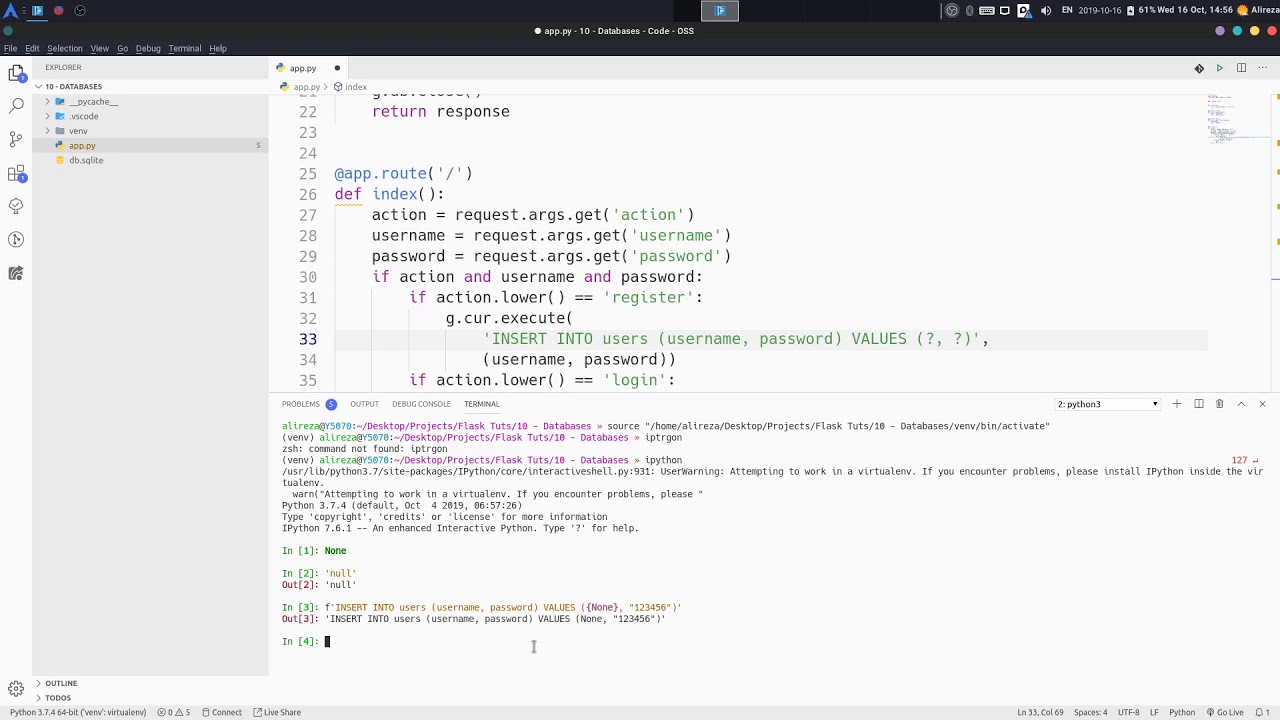Click the index breadcrumb symbol

[x=351, y=87]
